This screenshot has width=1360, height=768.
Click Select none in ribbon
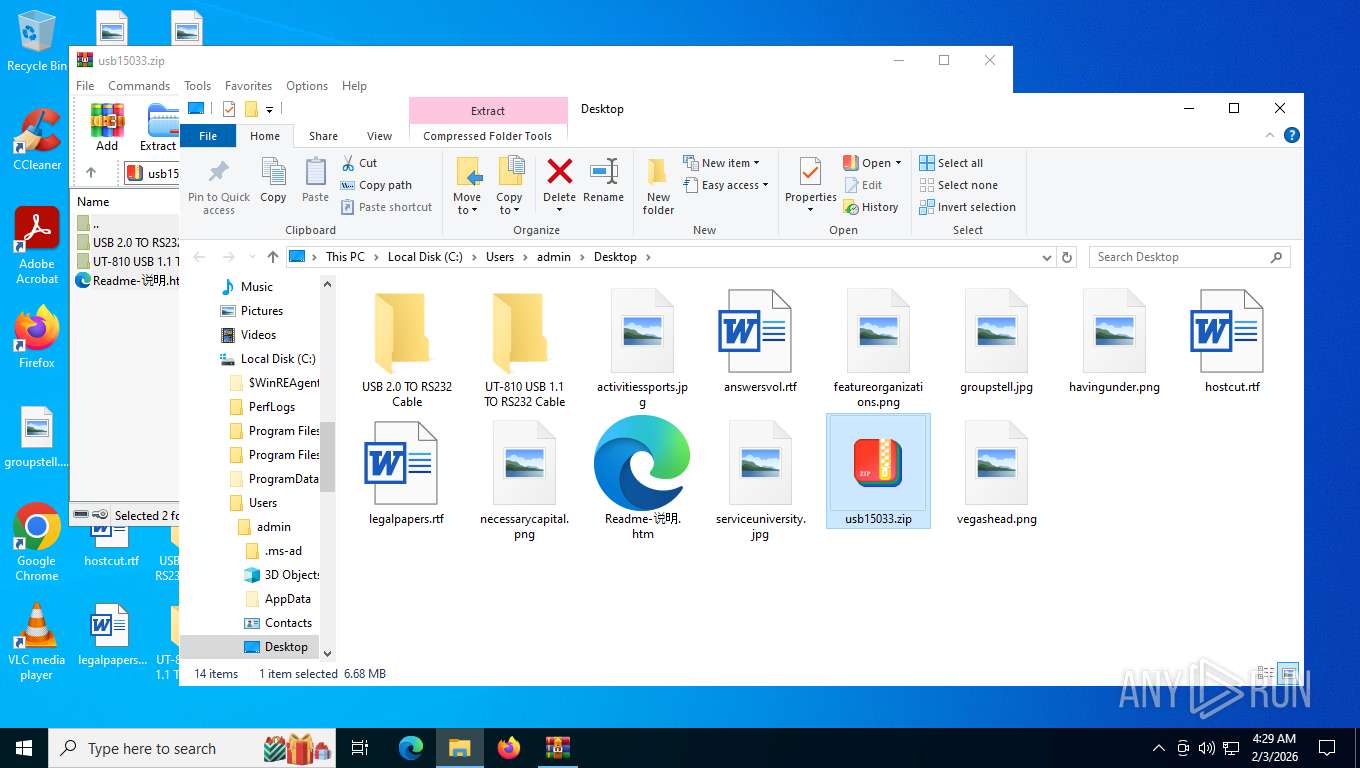tap(958, 185)
